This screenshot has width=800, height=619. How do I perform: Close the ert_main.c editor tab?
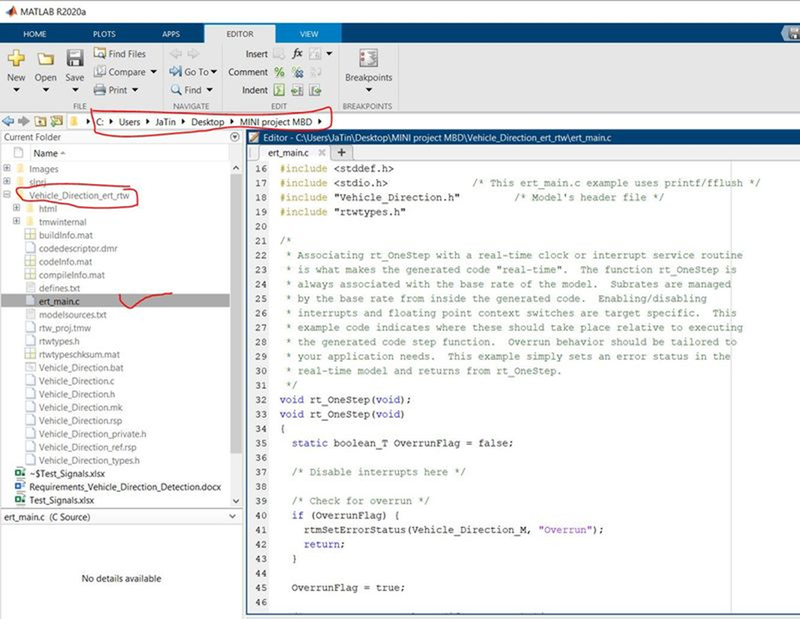coord(321,153)
